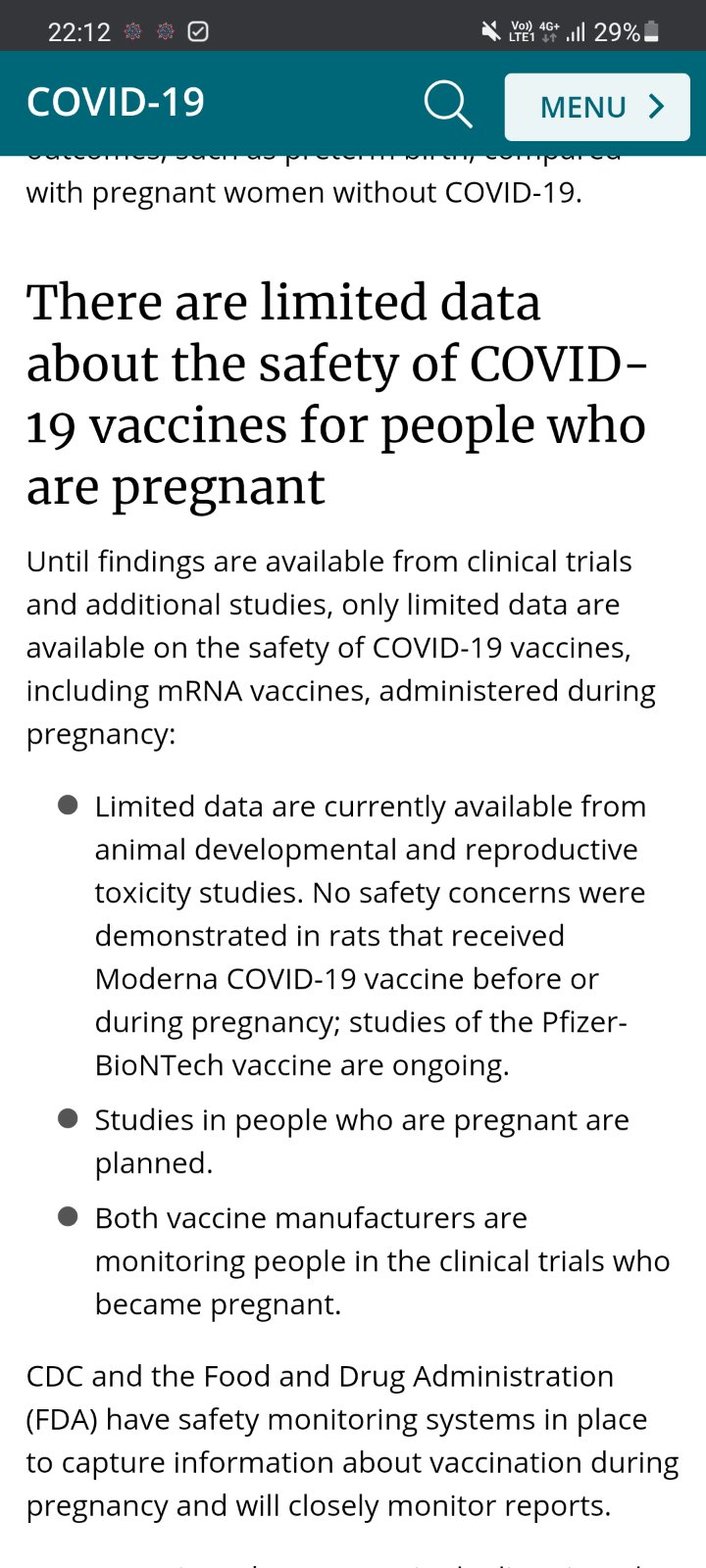Tap the muted sound status icon
706x1568 pixels.
pos(490,32)
